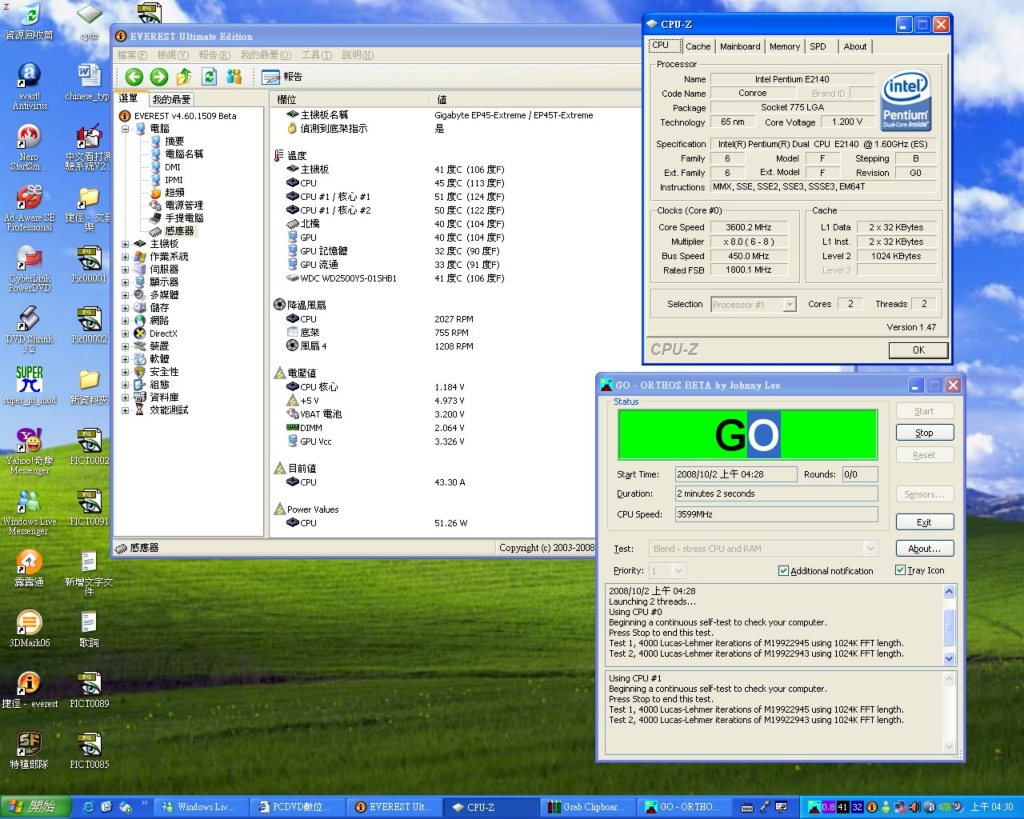Switch to 我的最愛 favorites tab in EVEREST
Image resolution: width=1024 pixels, height=819 pixels.
171,99
